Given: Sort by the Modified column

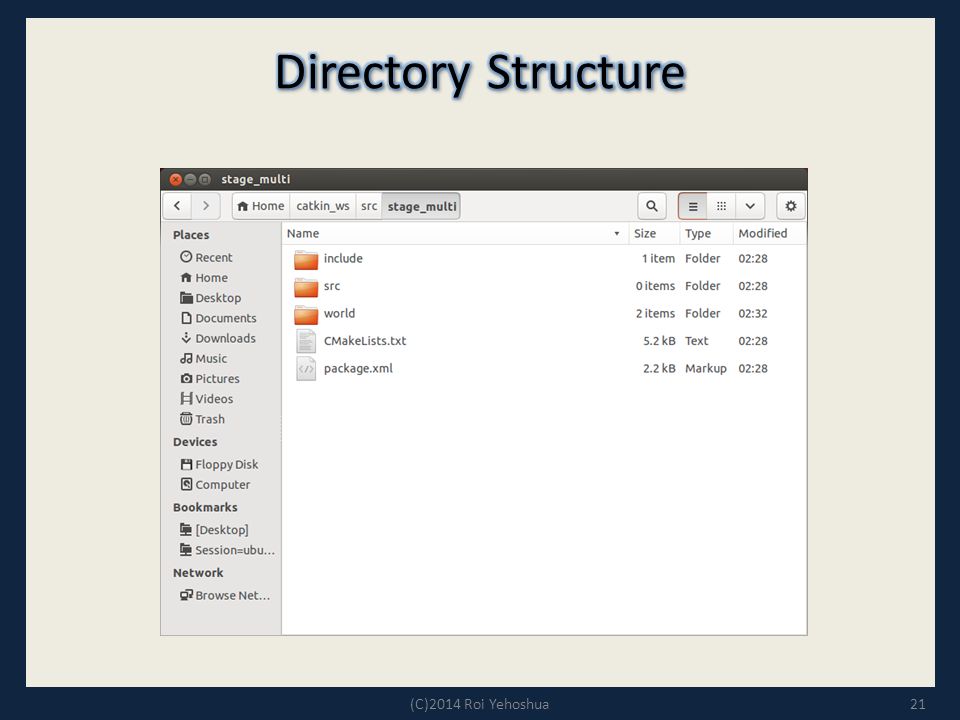Looking at the screenshot, I should pos(770,233).
